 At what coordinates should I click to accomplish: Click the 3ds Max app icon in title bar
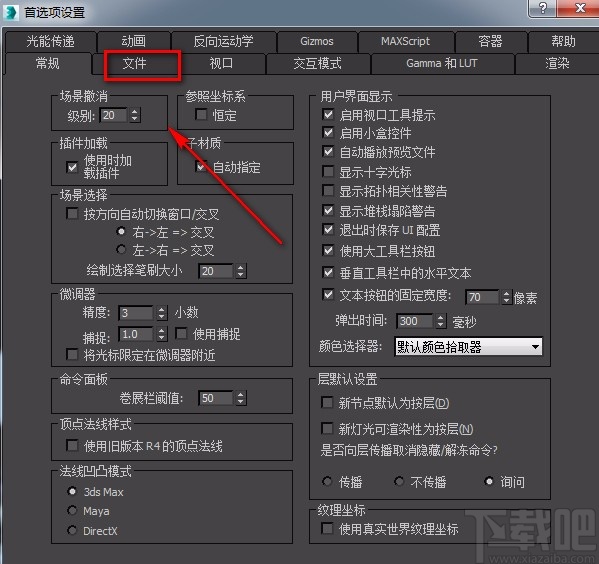[x=10, y=12]
